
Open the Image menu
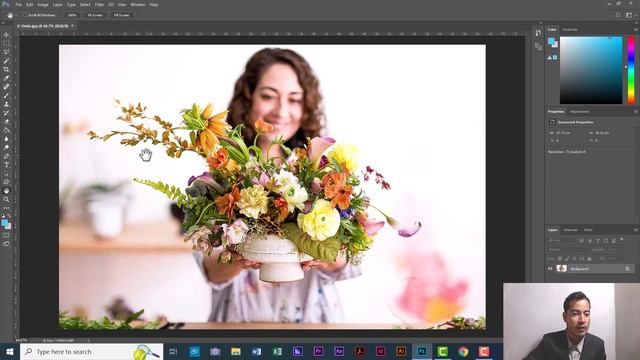(43, 4)
